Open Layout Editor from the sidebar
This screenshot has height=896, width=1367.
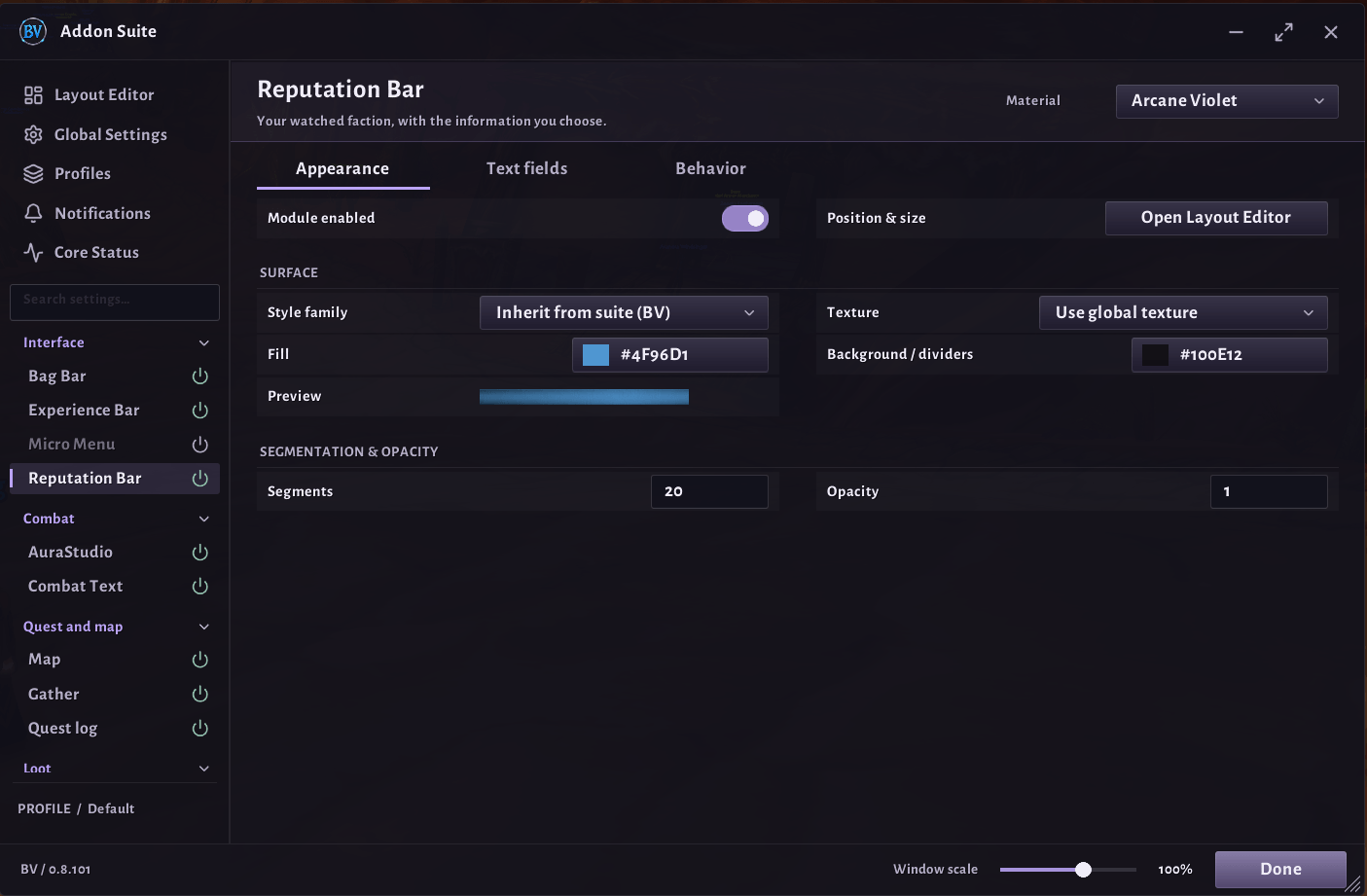coord(90,94)
